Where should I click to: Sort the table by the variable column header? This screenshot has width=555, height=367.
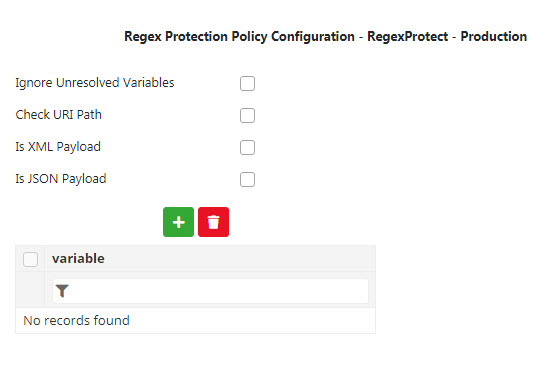(x=78, y=259)
